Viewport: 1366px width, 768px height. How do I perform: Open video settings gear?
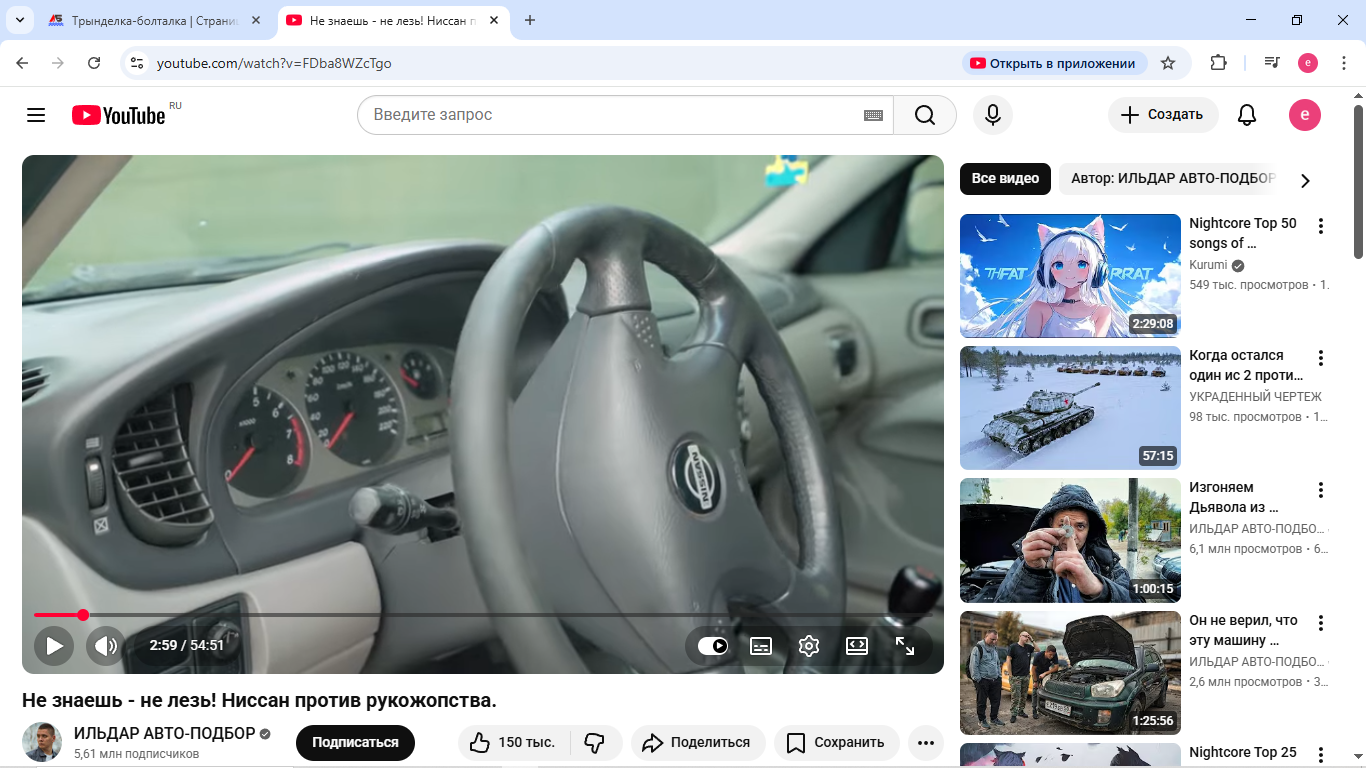tap(809, 646)
